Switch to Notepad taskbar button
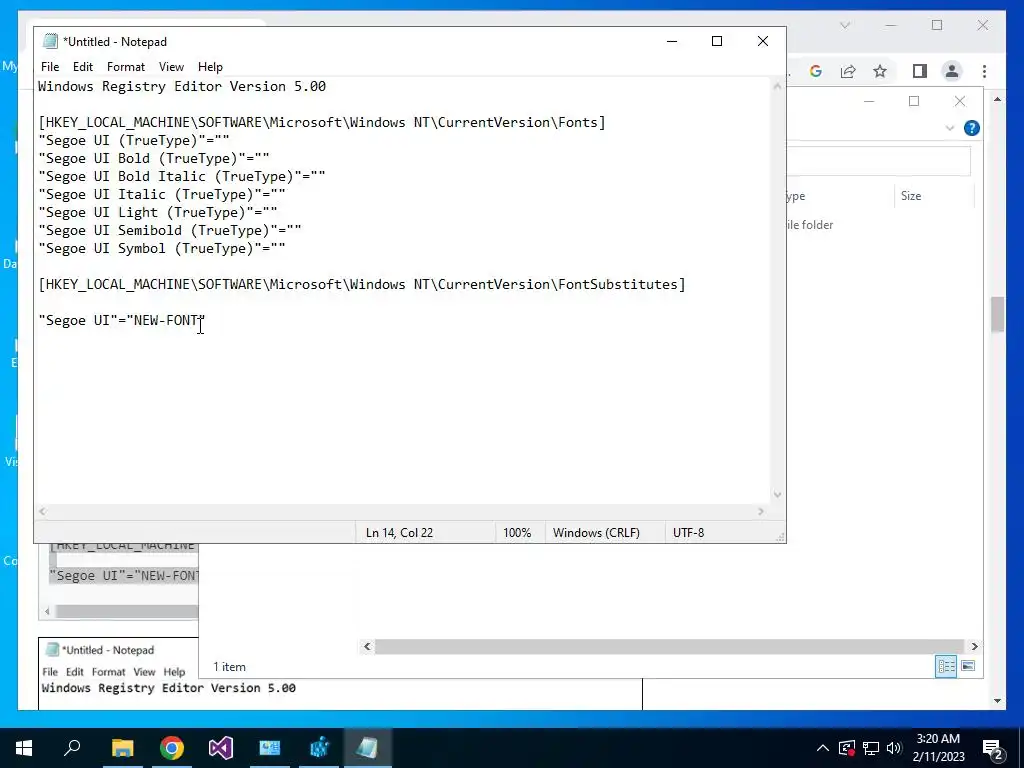The image size is (1024, 768). 368,748
